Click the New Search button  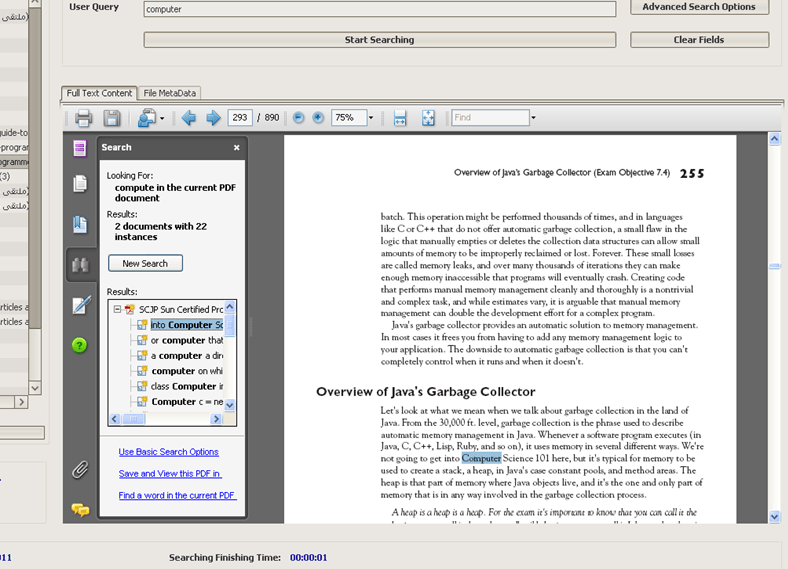point(145,263)
